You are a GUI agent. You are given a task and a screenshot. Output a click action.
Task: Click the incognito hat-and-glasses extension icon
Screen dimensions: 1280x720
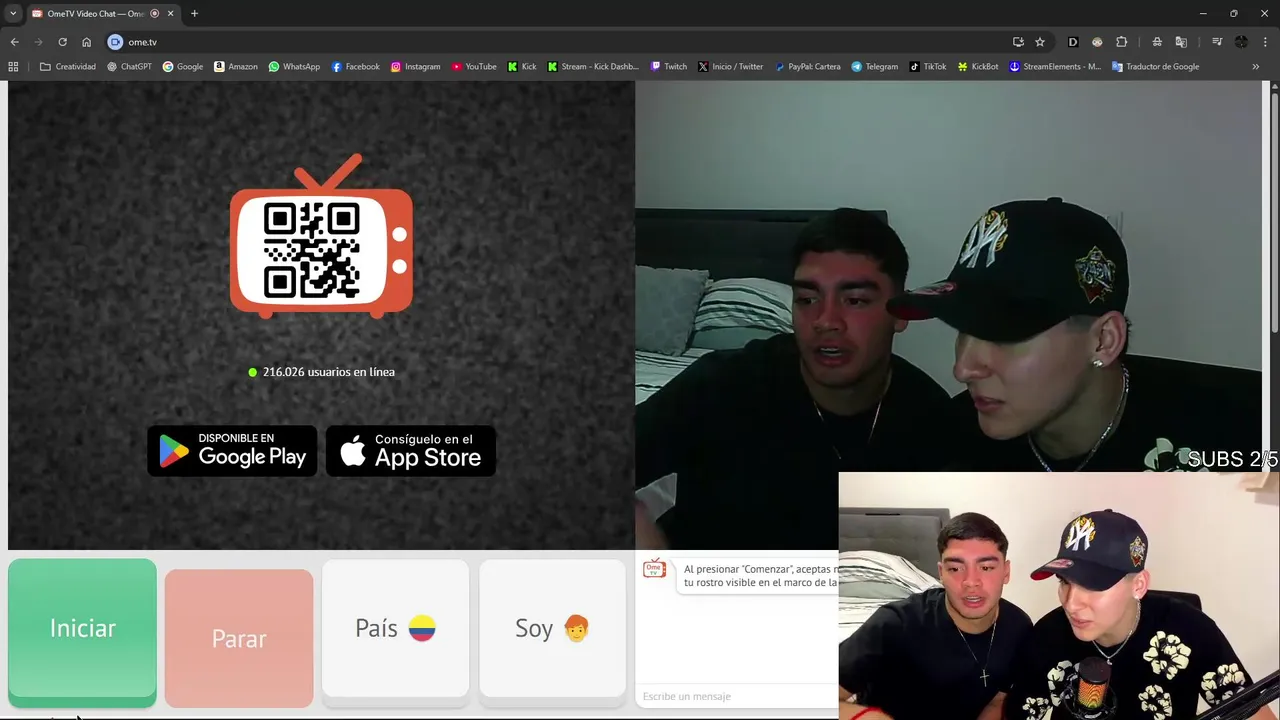tap(1157, 42)
